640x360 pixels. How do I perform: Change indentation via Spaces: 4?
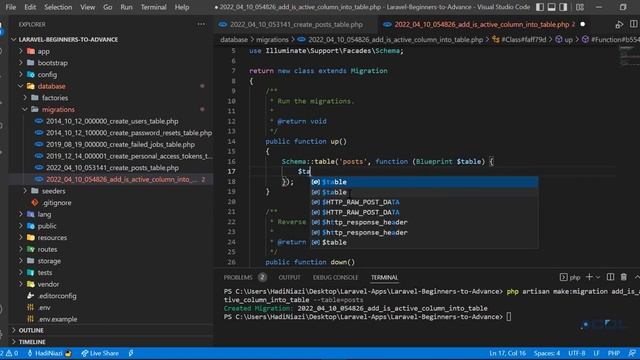click(x=547, y=353)
